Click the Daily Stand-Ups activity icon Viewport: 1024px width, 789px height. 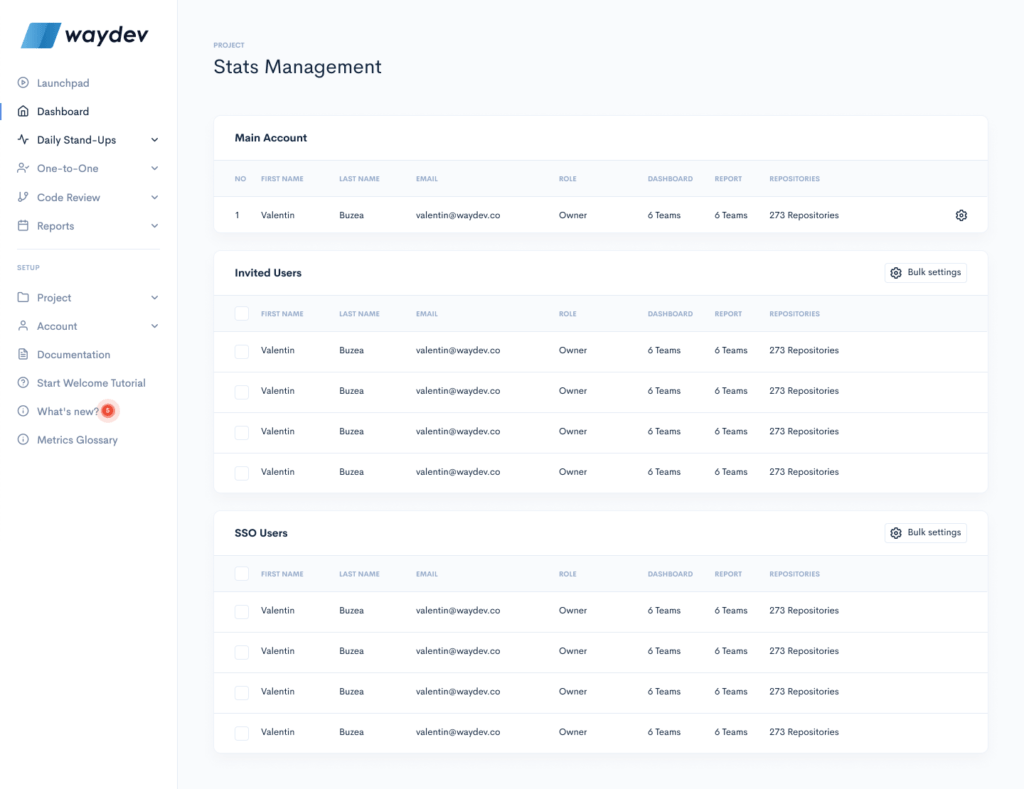point(22,140)
